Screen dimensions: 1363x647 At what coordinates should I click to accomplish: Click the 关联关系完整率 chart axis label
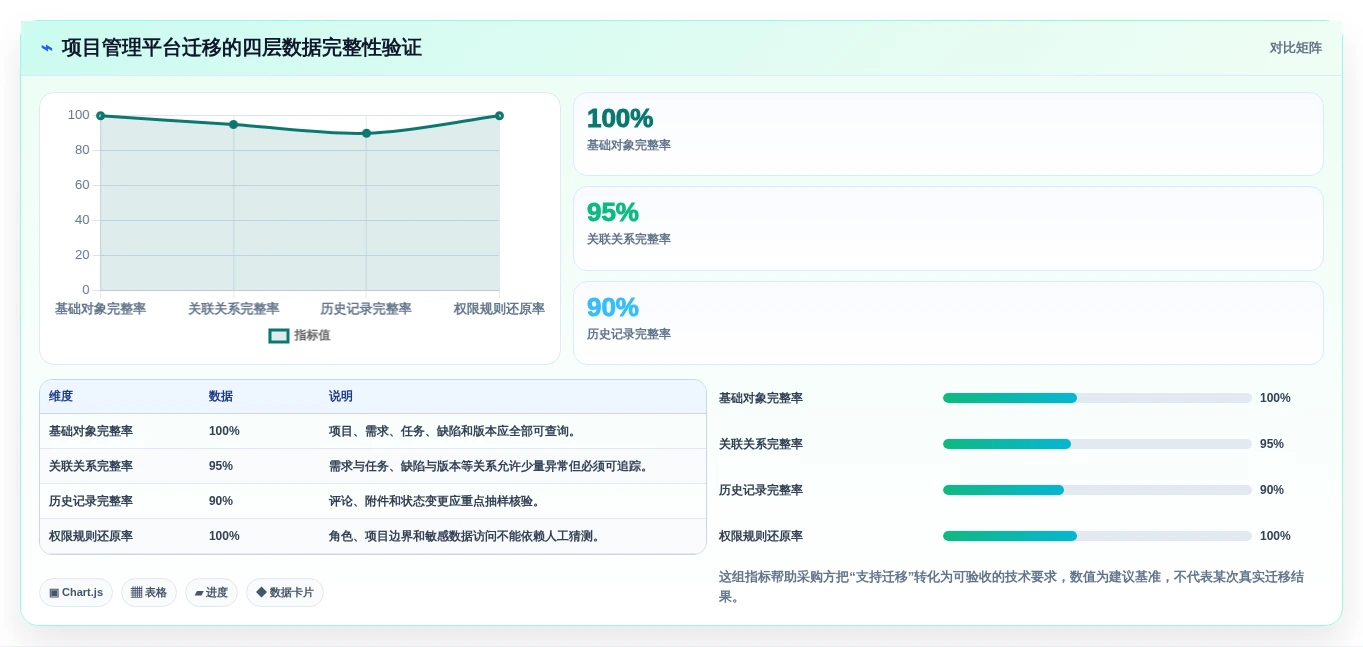(234, 309)
